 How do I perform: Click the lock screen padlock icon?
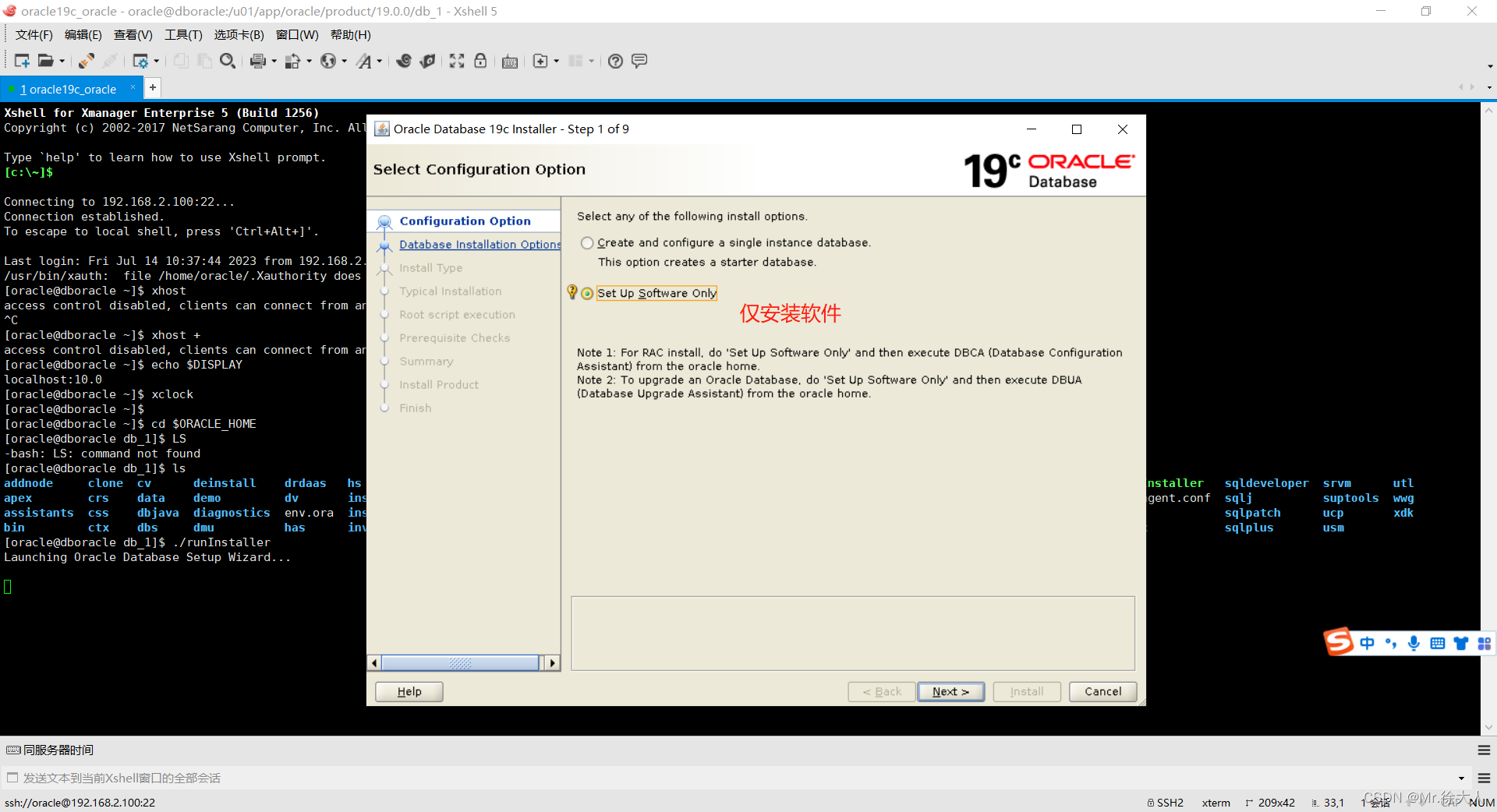[480, 61]
